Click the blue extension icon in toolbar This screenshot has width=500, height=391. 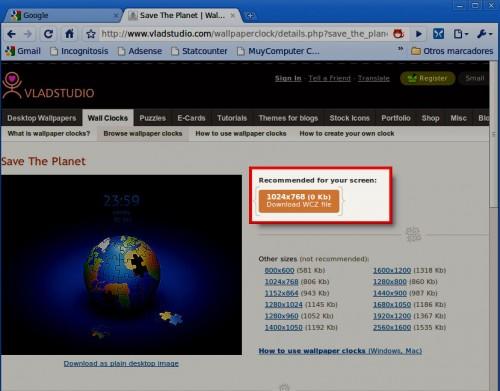438,34
